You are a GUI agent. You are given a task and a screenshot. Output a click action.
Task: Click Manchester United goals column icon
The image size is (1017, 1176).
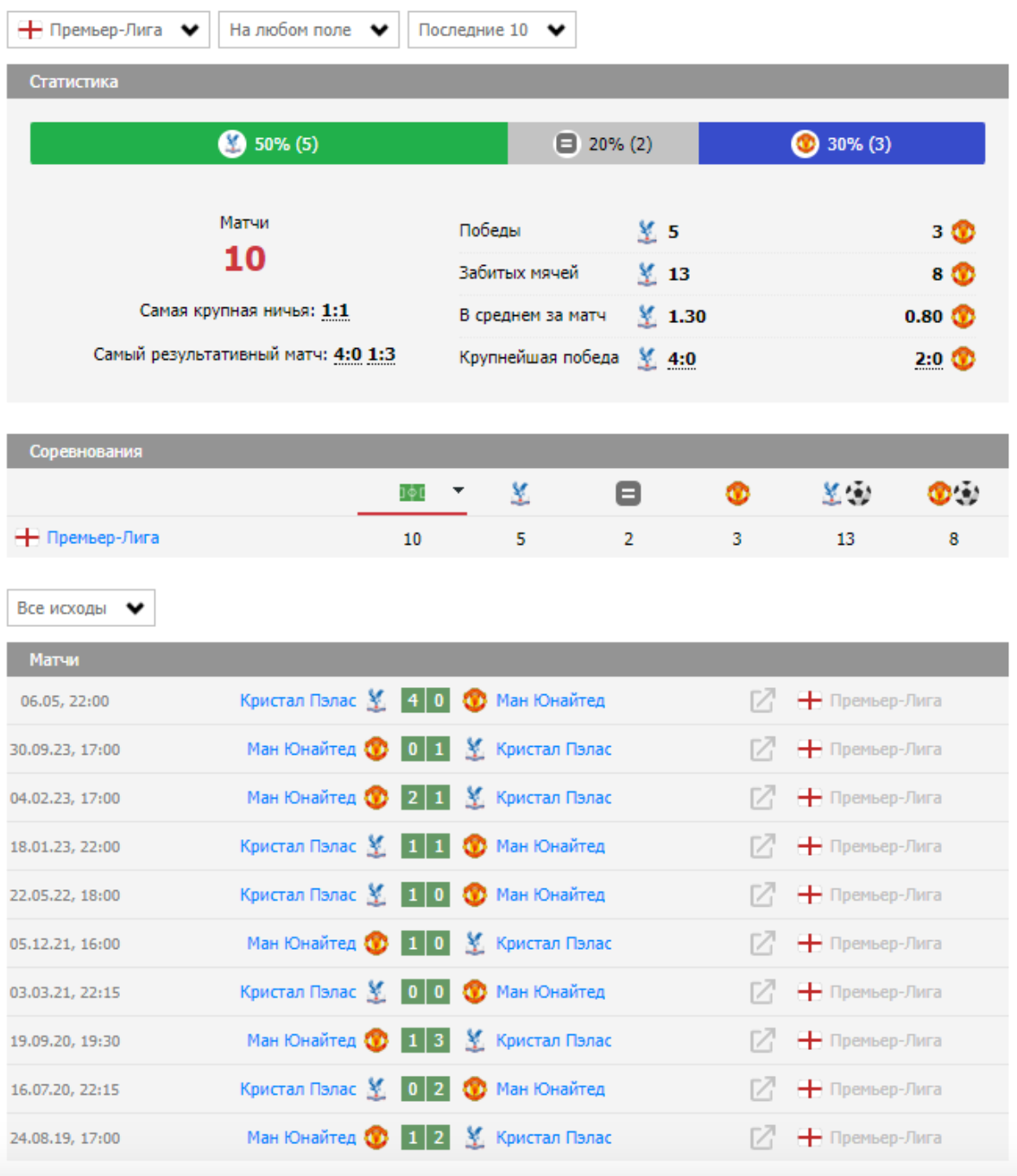[x=952, y=493]
